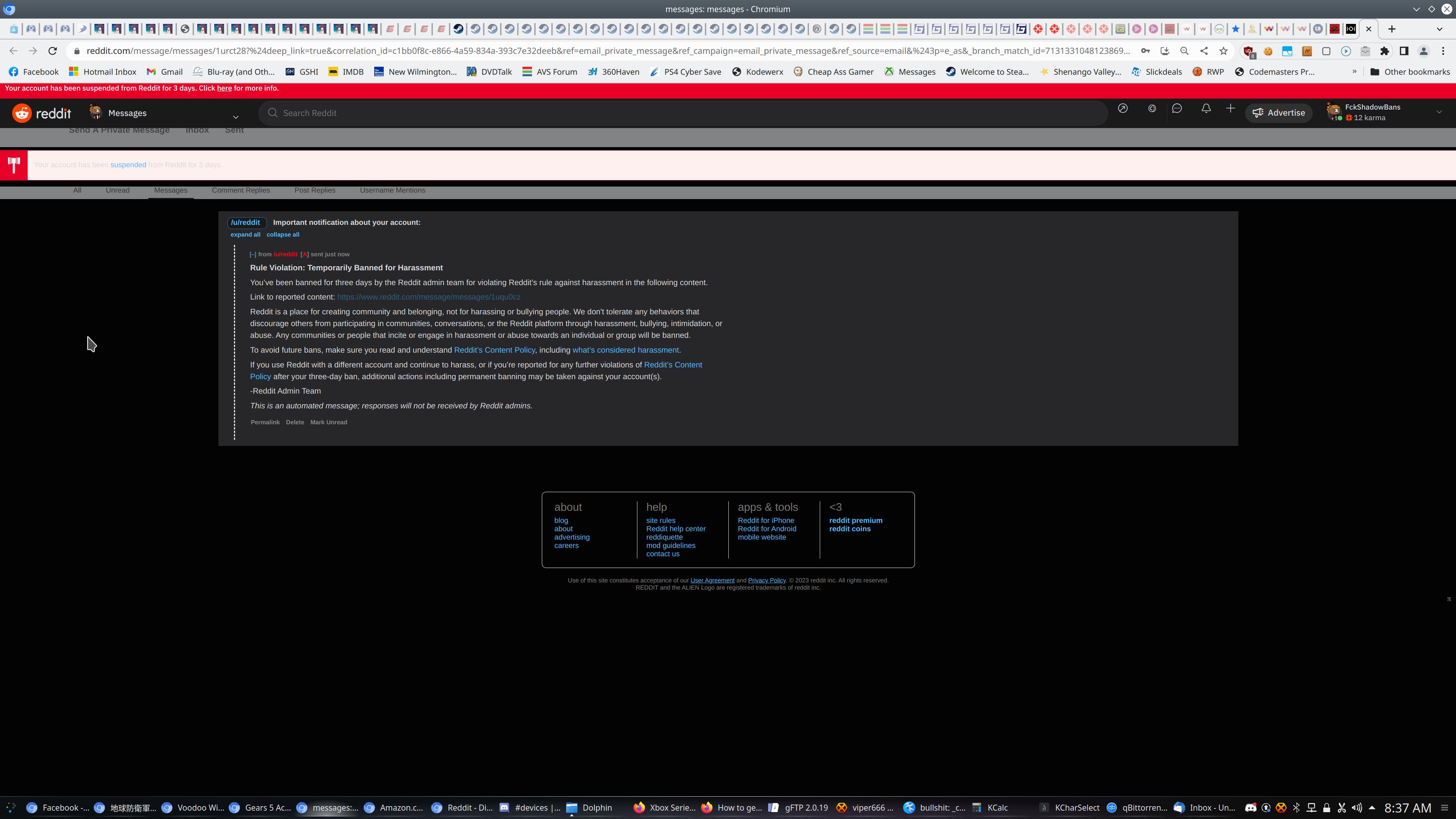The width and height of the screenshot is (1456, 819).
Task: Open the Chromium extensions puzzle icon
Action: coord(1384,51)
